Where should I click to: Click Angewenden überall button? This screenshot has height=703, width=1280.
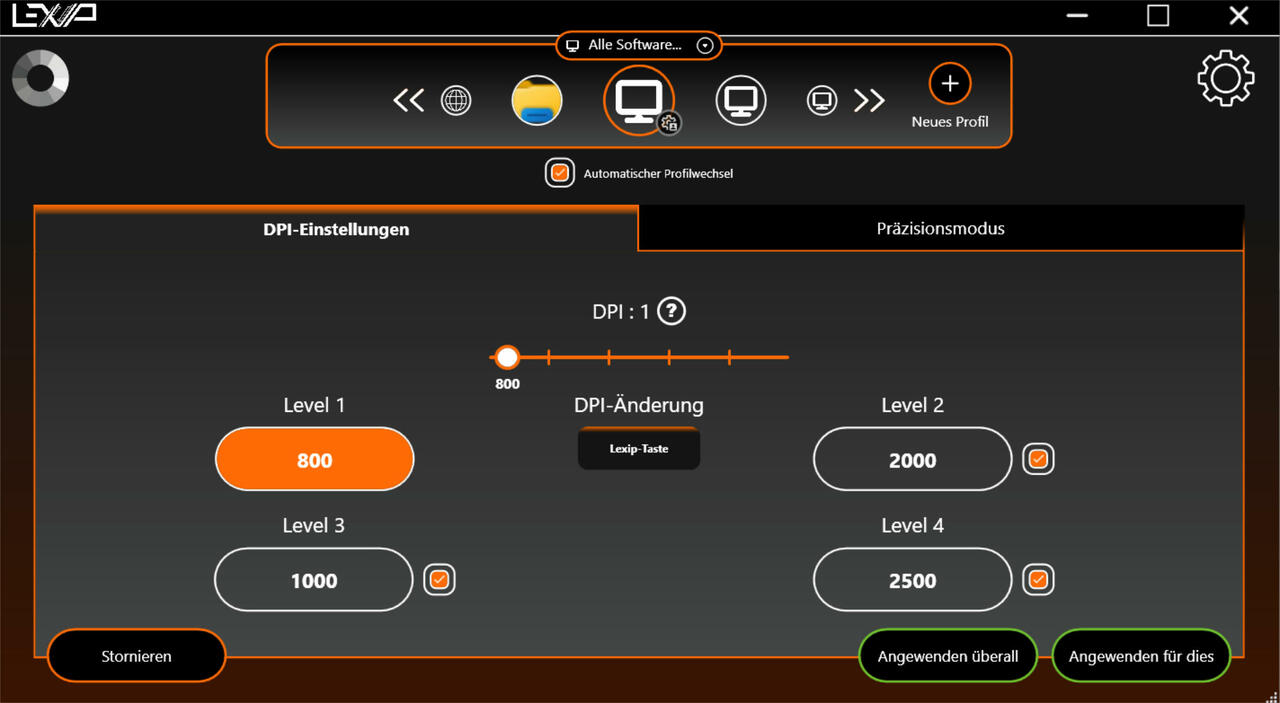tap(948, 656)
